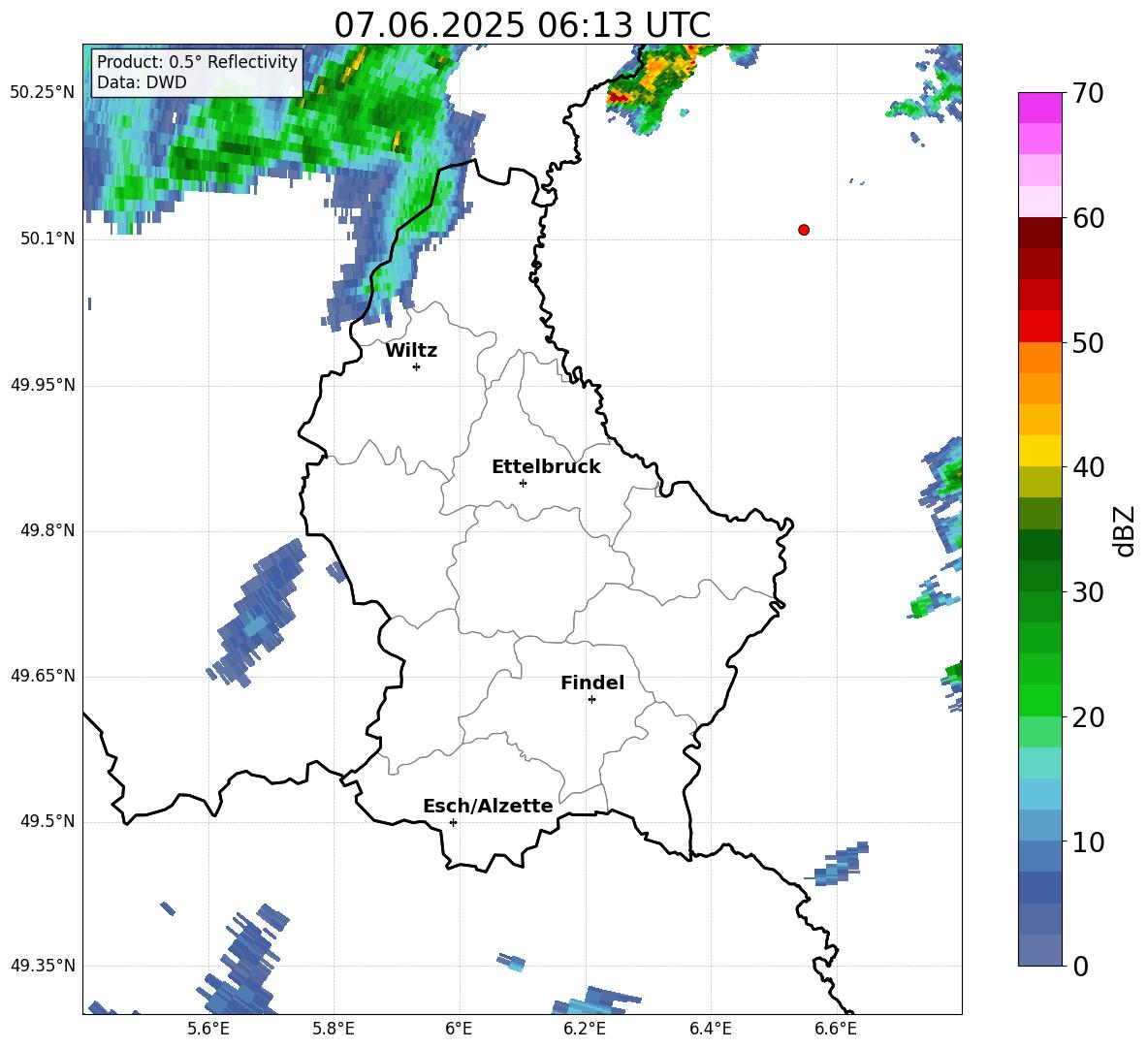Screen dimensions: 1148x1048
Task: Click the 49.5°N latitude label
Action: coord(47,822)
